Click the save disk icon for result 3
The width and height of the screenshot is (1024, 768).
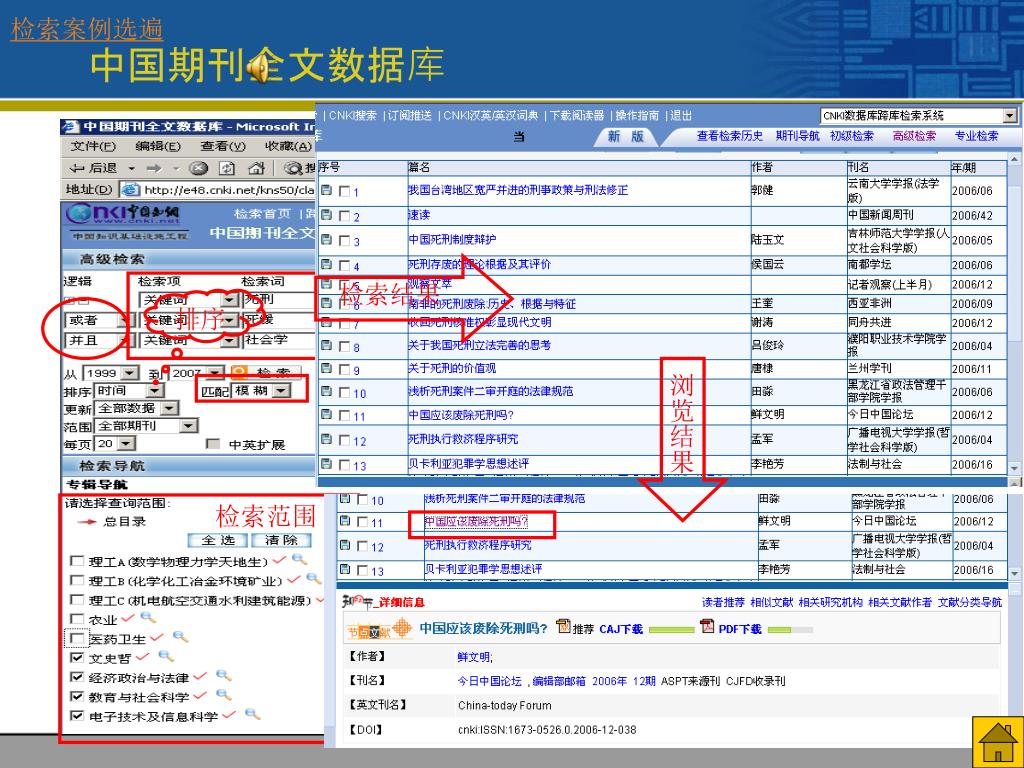327,240
